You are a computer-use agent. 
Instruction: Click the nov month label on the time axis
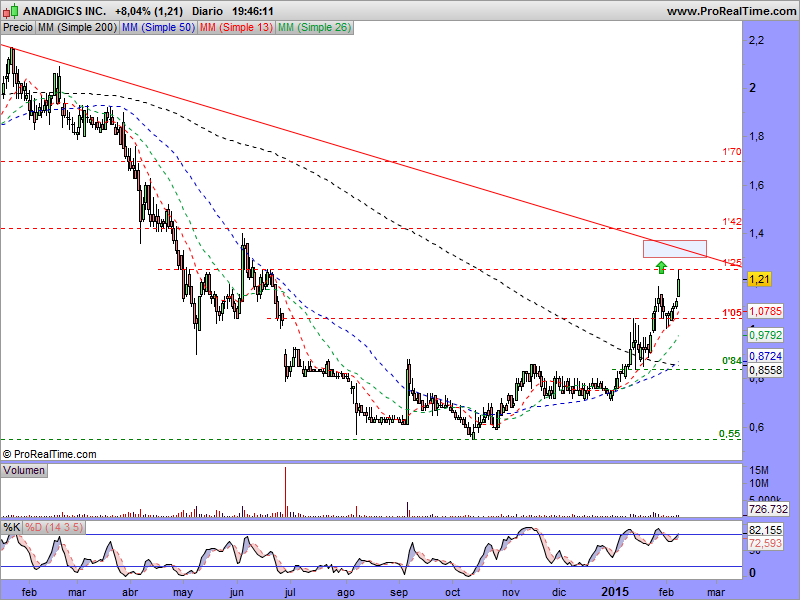pyautogui.click(x=511, y=592)
